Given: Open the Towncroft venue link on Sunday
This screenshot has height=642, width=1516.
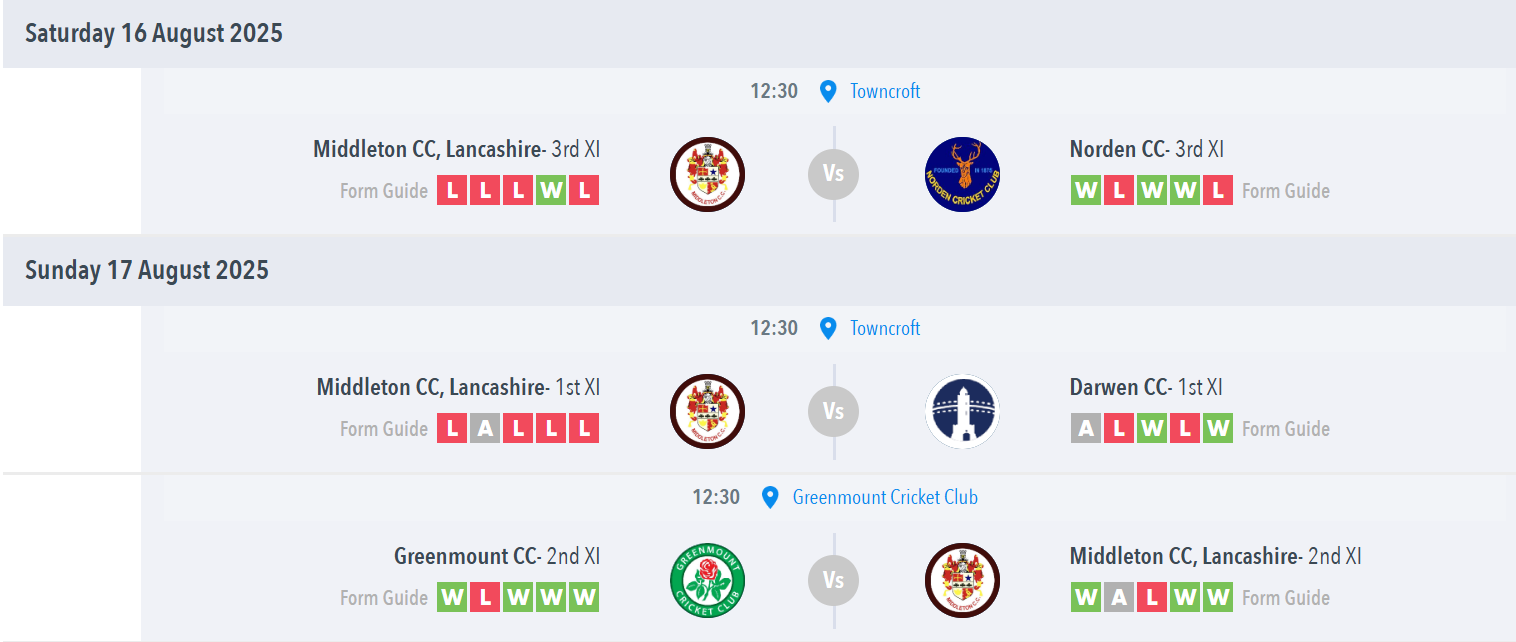Looking at the screenshot, I should [x=885, y=328].
